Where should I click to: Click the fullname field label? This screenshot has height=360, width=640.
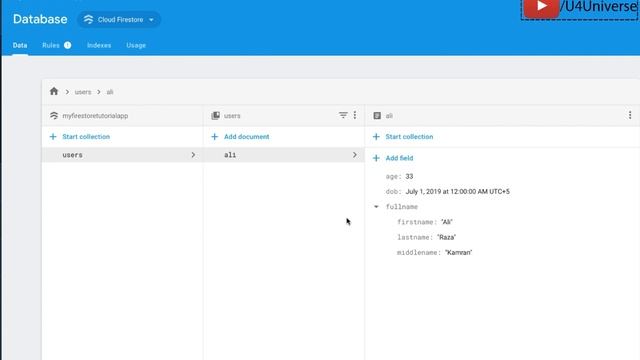[x=402, y=207]
